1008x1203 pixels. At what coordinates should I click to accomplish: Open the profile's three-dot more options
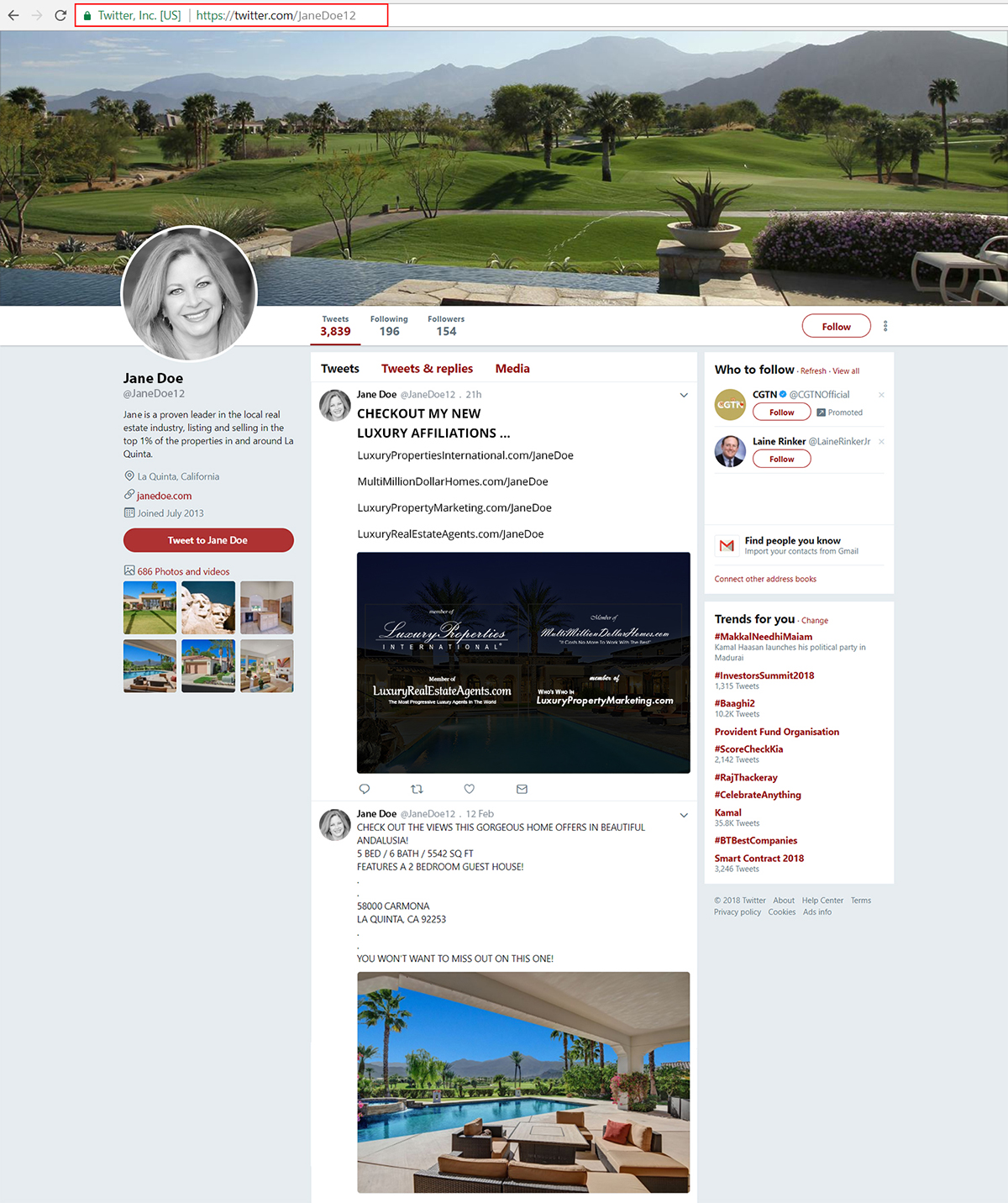click(885, 326)
